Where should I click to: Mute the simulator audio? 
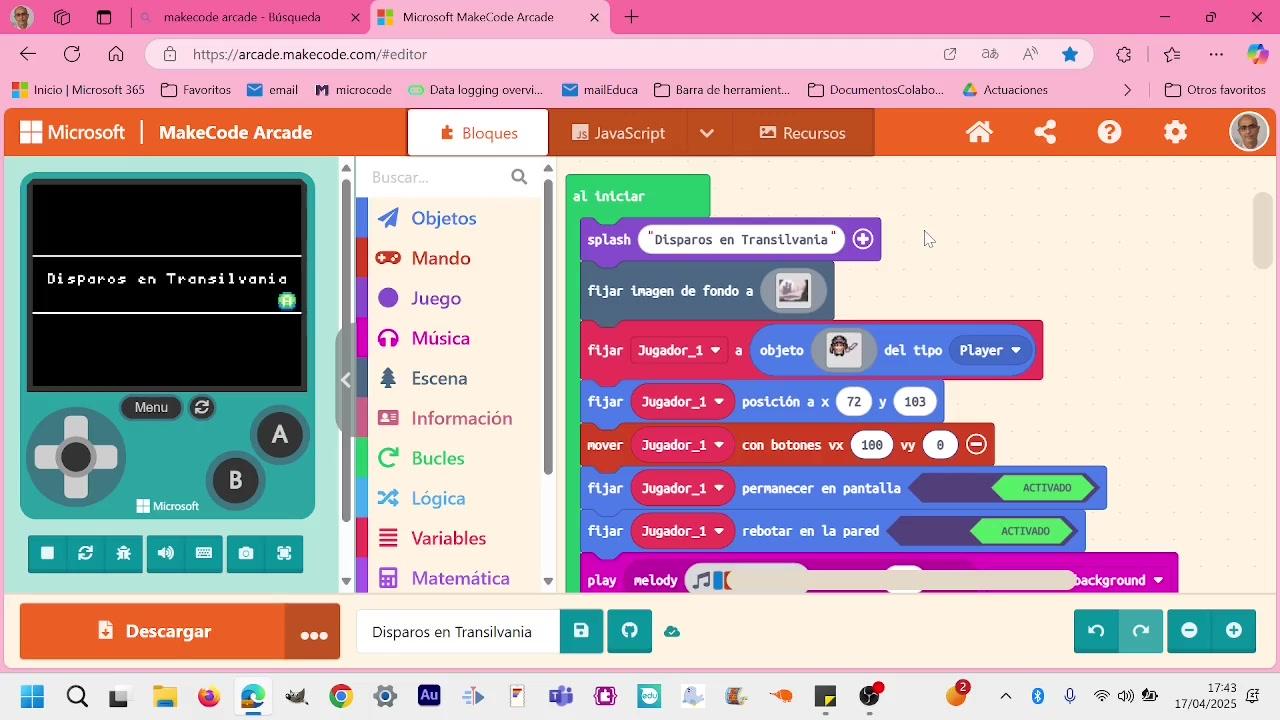point(166,553)
